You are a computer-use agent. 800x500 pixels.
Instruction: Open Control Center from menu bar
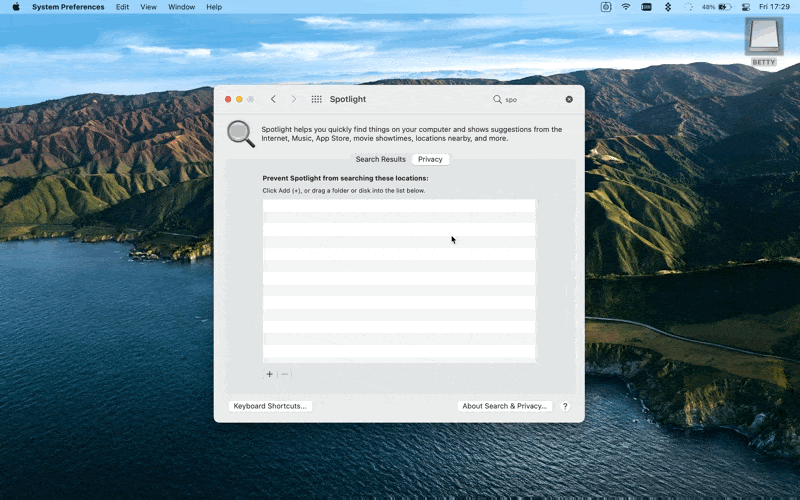pyautogui.click(x=745, y=7)
